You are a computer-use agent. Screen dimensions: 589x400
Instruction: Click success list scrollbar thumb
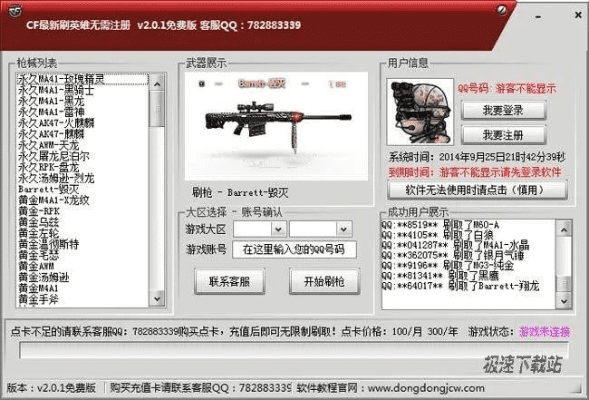564,284
